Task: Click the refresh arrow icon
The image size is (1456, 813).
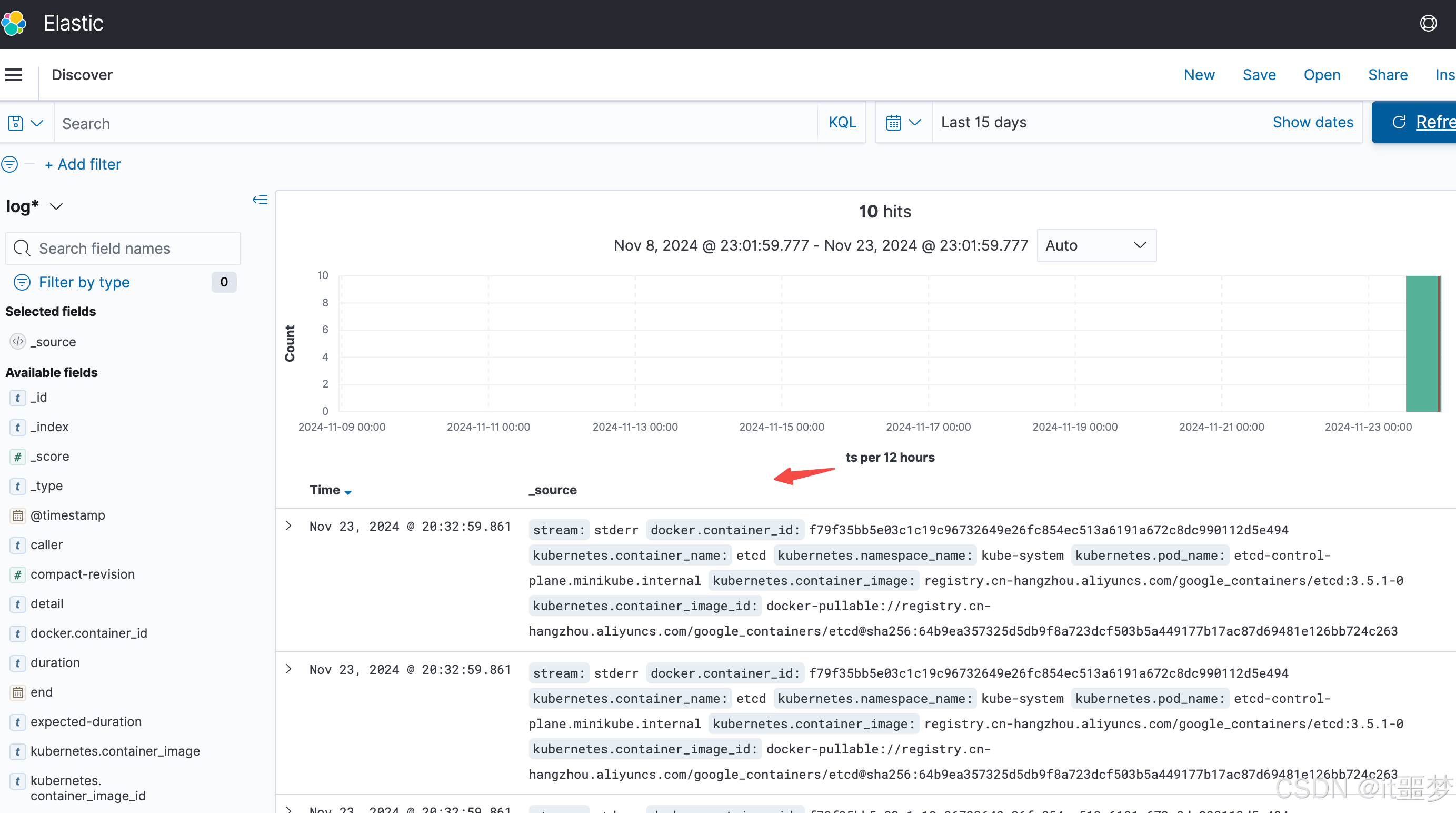Action: [1399, 122]
